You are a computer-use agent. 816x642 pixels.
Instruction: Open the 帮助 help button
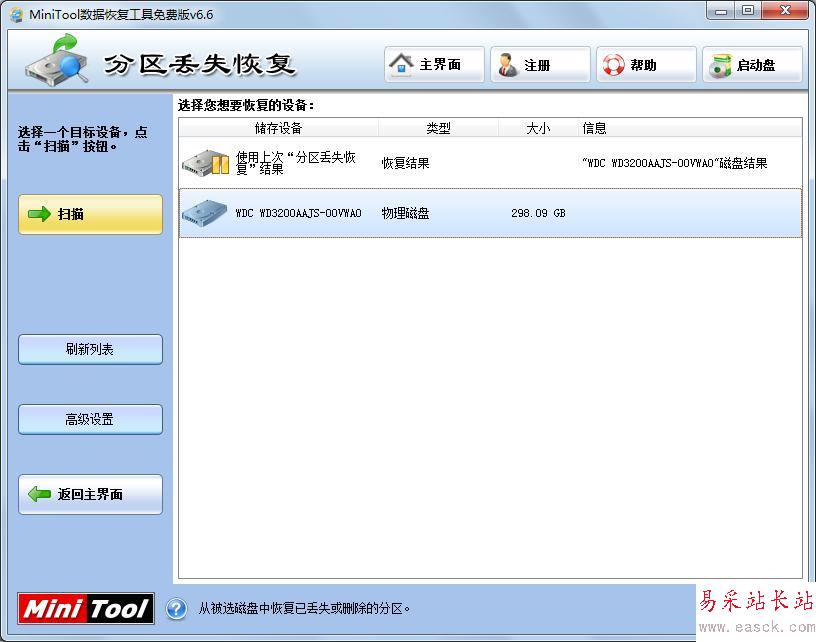646,65
